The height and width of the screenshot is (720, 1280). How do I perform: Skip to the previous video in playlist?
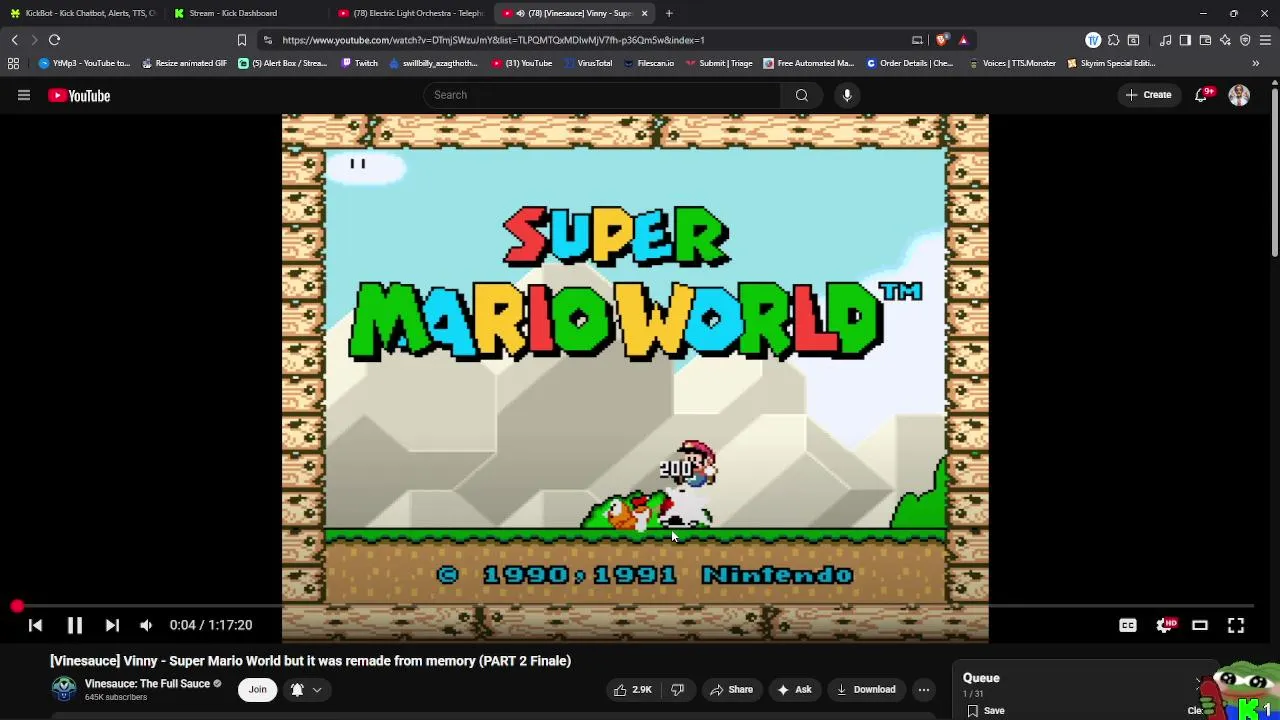click(x=35, y=625)
